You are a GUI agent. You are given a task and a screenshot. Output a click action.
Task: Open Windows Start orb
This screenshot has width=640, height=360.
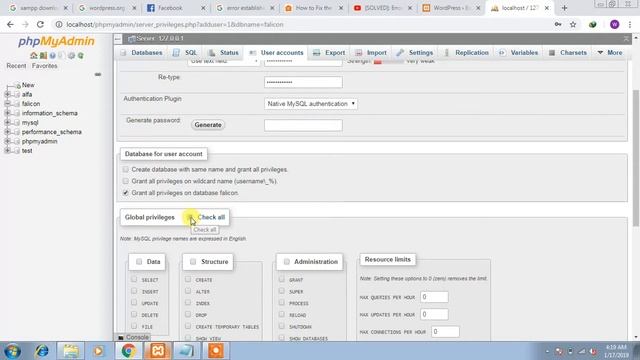click(12, 351)
